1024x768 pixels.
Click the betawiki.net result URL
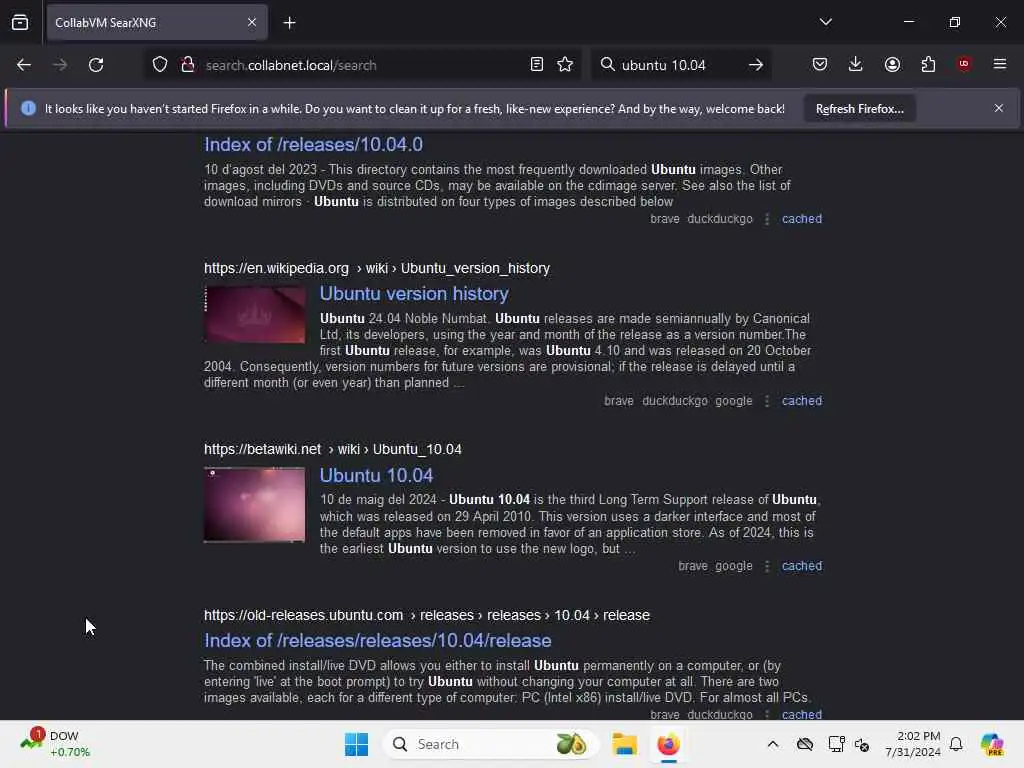332,449
